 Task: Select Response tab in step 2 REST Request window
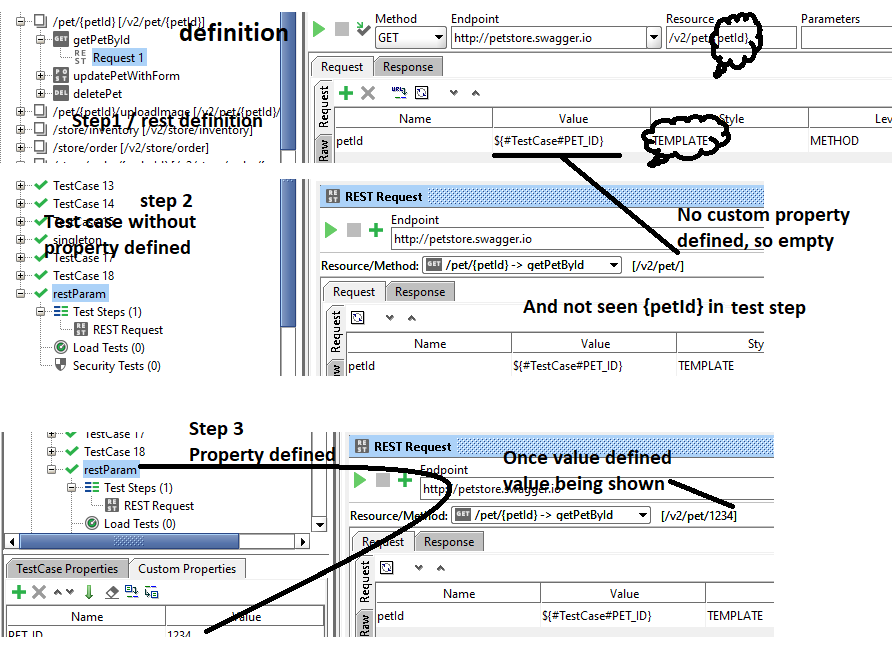coord(420,292)
